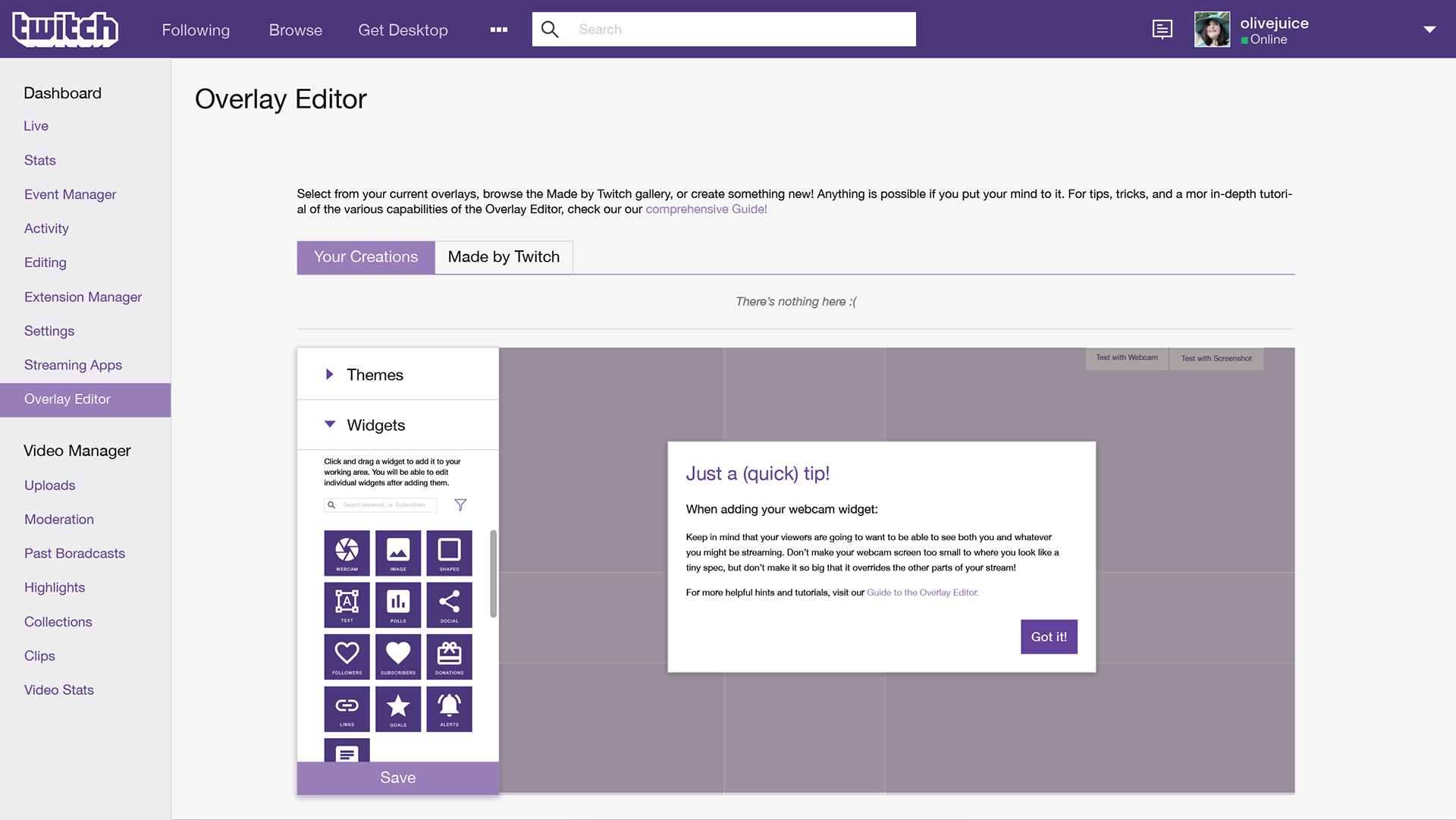Expand the Themes section

pyautogui.click(x=397, y=375)
